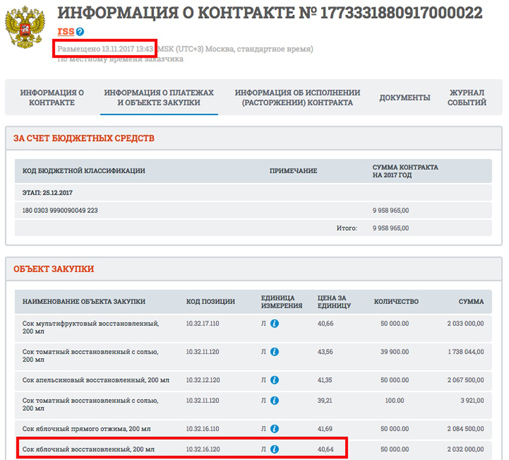The height and width of the screenshot is (460, 509).
Task: Click info icon for multifruit juice row
Action: click(x=274, y=323)
